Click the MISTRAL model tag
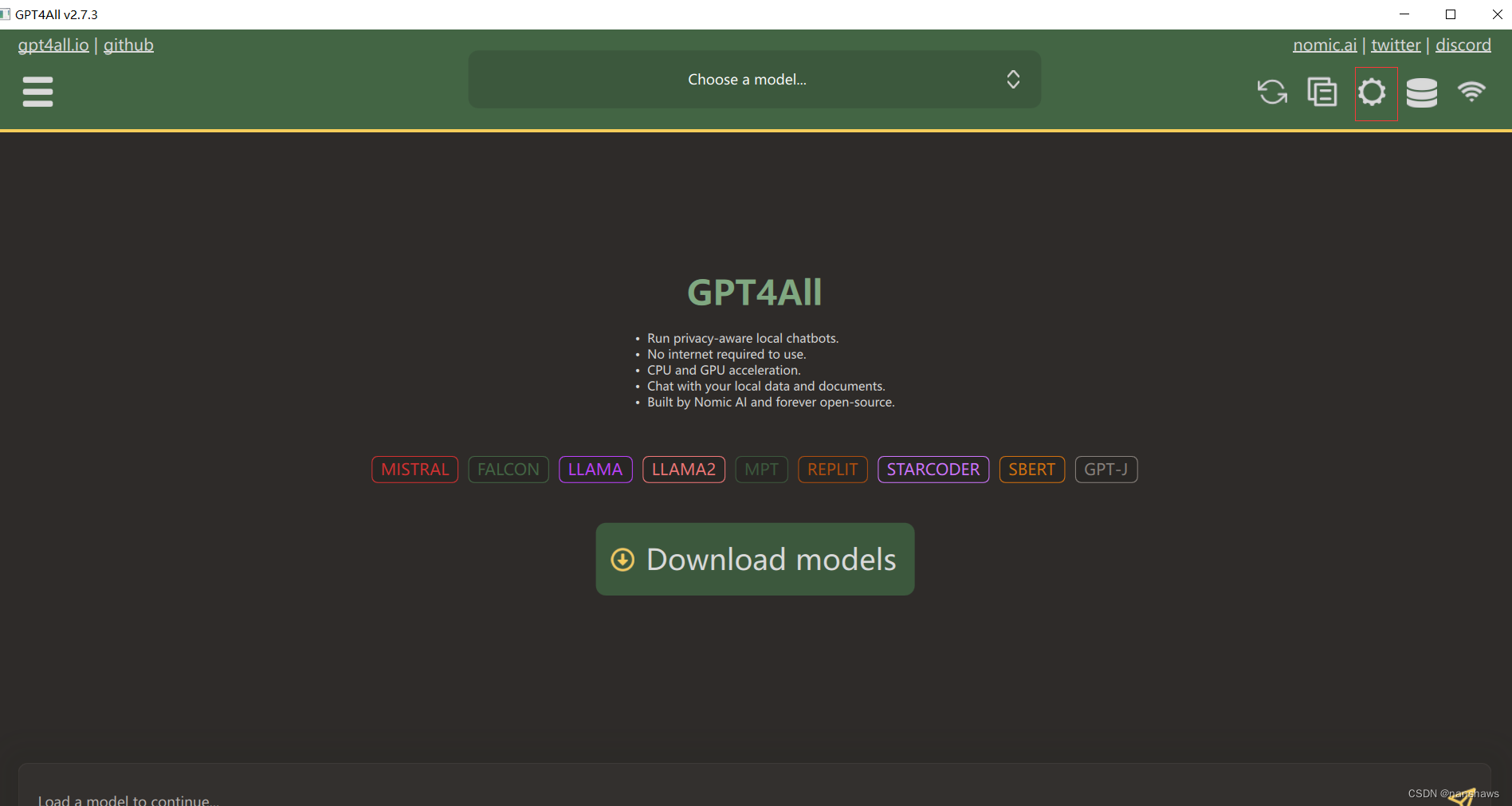Screen dimensions: 1512x806 (414, 470)
